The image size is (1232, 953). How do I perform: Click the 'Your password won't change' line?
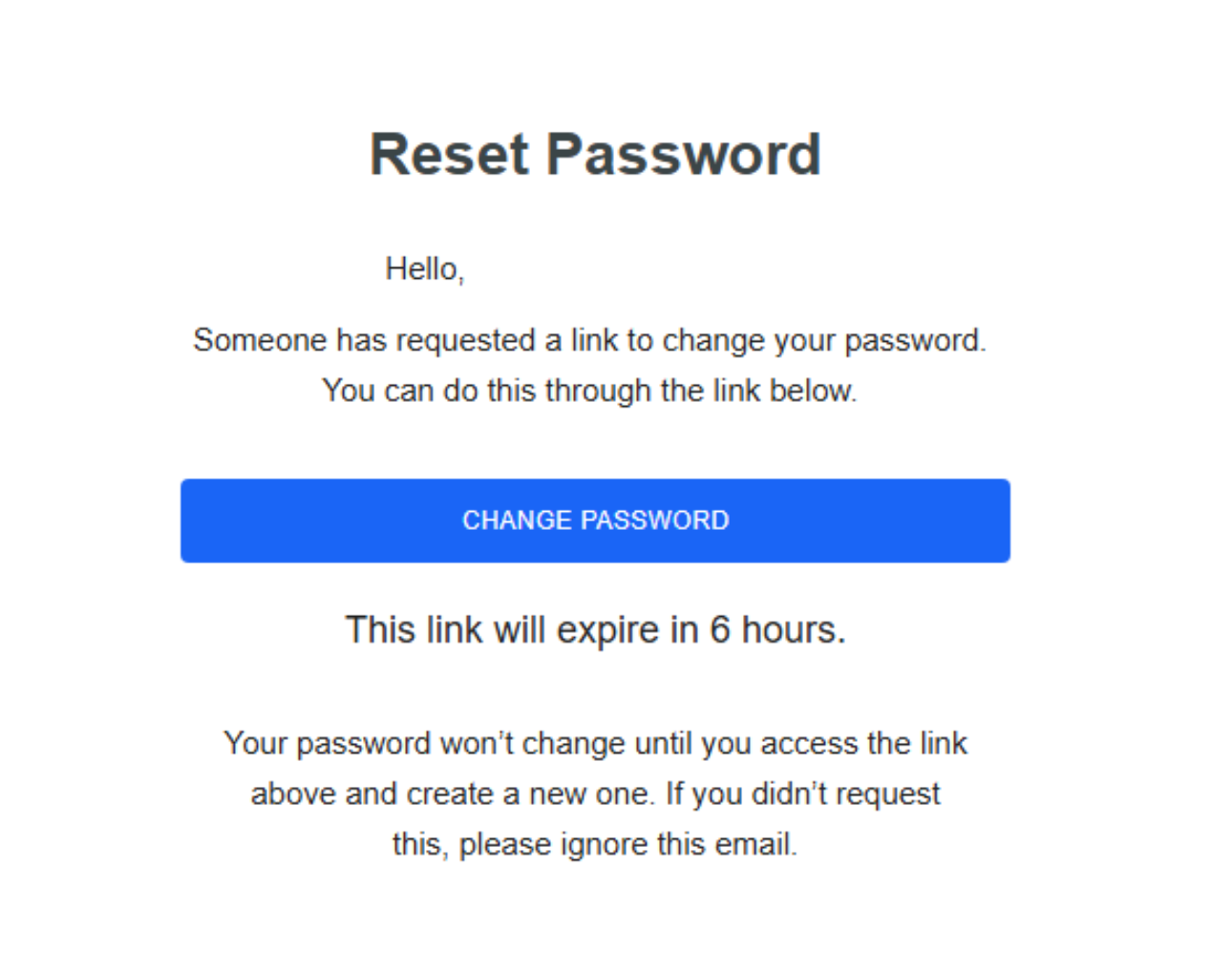(595, 744)
